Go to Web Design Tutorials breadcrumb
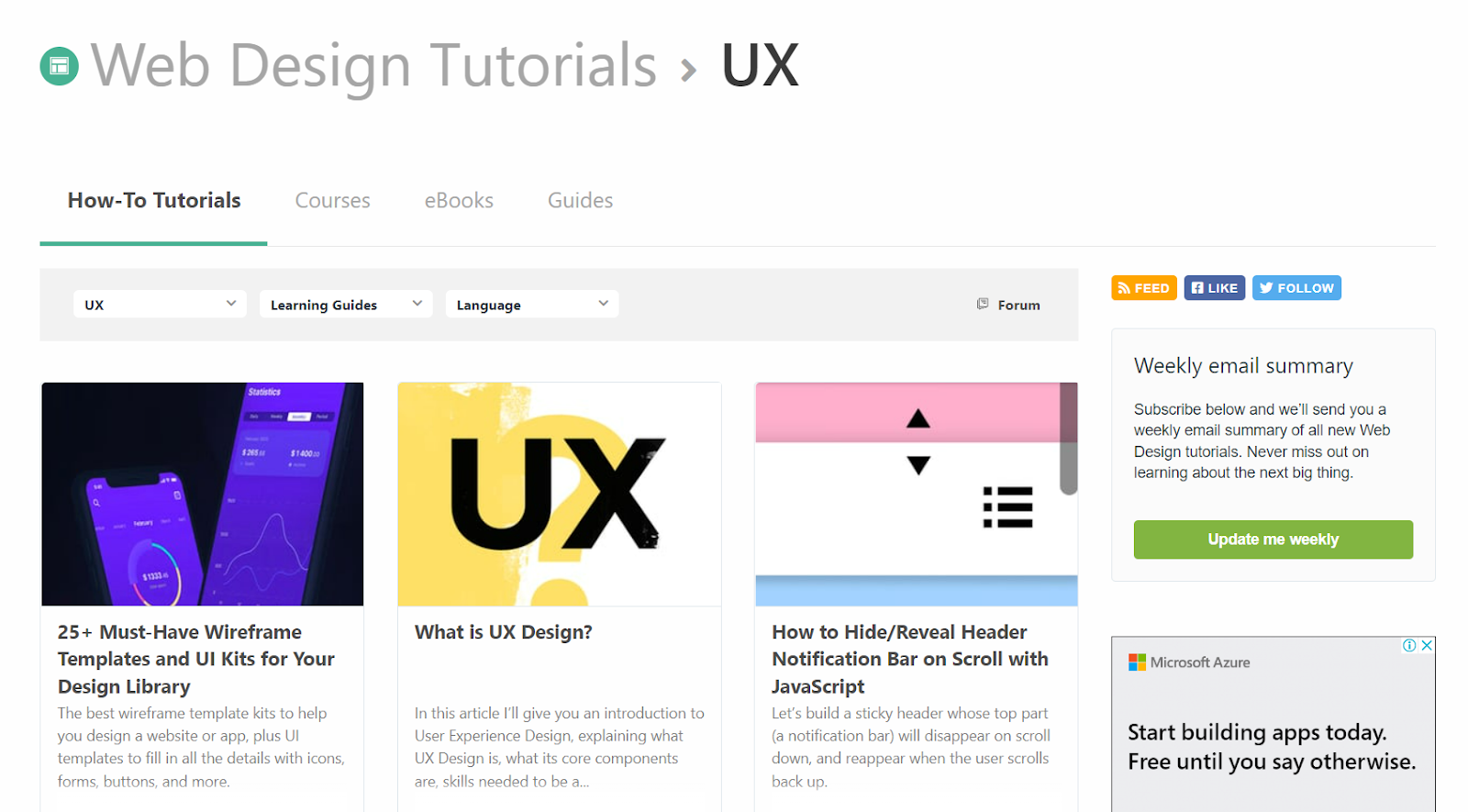The height and width of the screenshot is (812, 1468). click(x=373, y=66)
